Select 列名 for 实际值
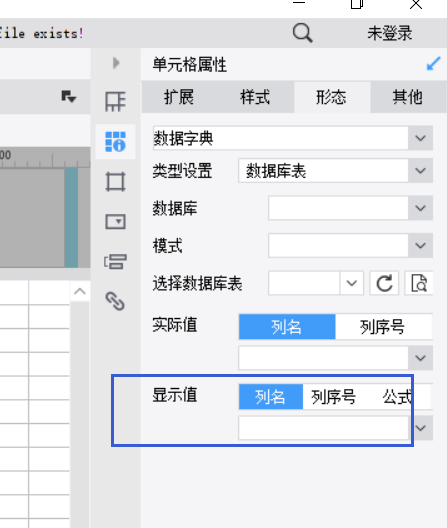This screenshot has height=528, width=447. coord(287,327)
